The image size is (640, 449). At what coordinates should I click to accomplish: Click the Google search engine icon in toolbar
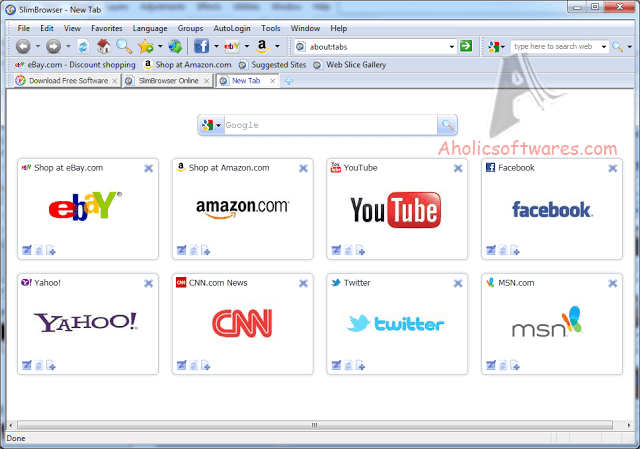click(494, 47)
